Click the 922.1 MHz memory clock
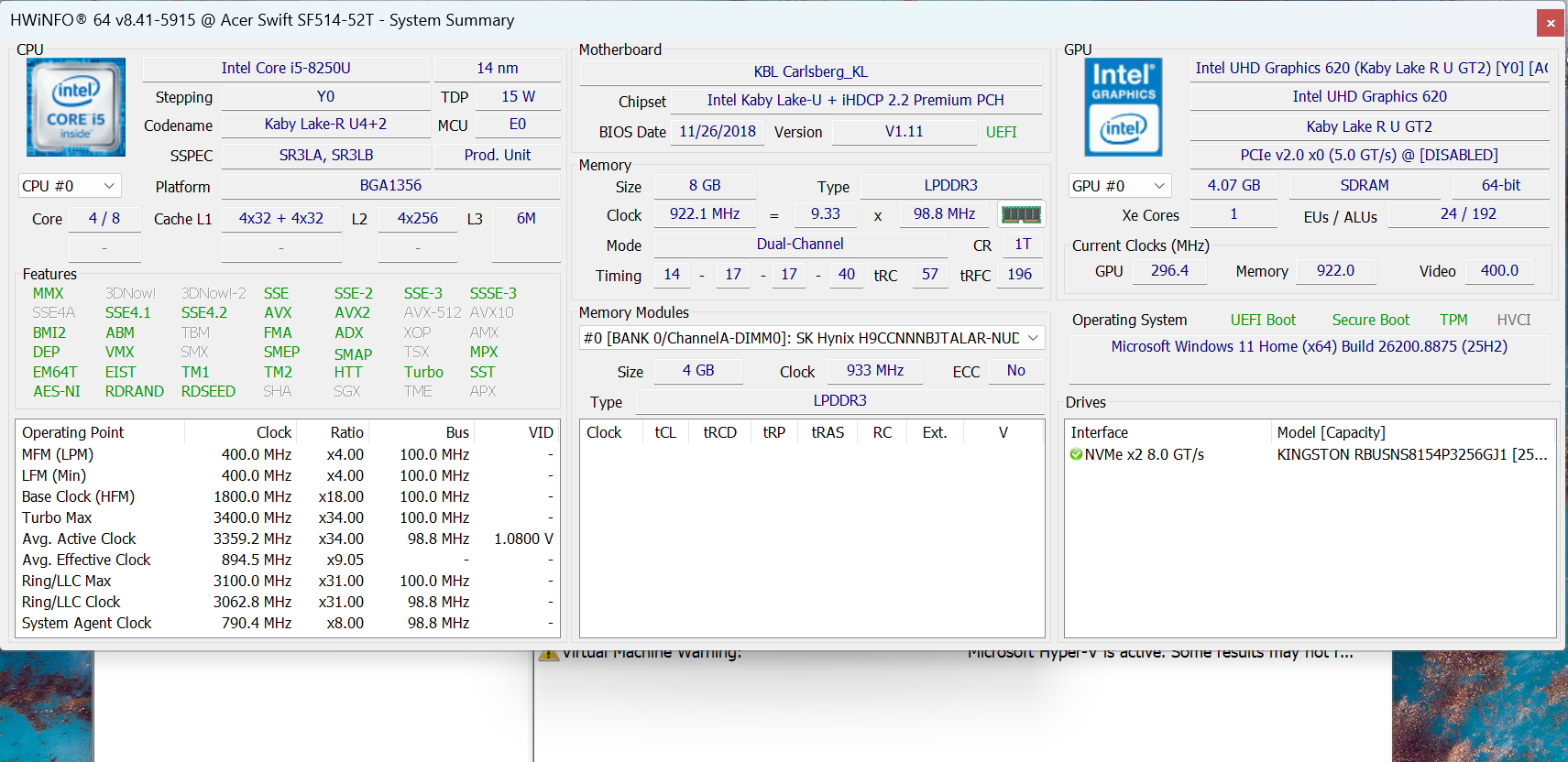The height and width of the screenshot is (762, 1568). coord(705,213)
